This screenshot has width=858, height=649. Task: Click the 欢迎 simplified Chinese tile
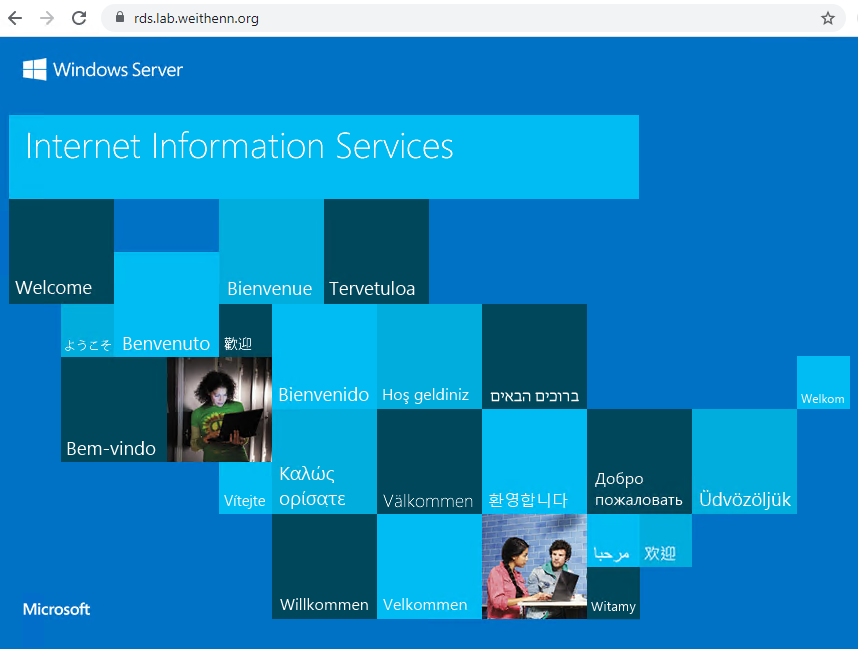pyautogui.click(x=665, y=541)
